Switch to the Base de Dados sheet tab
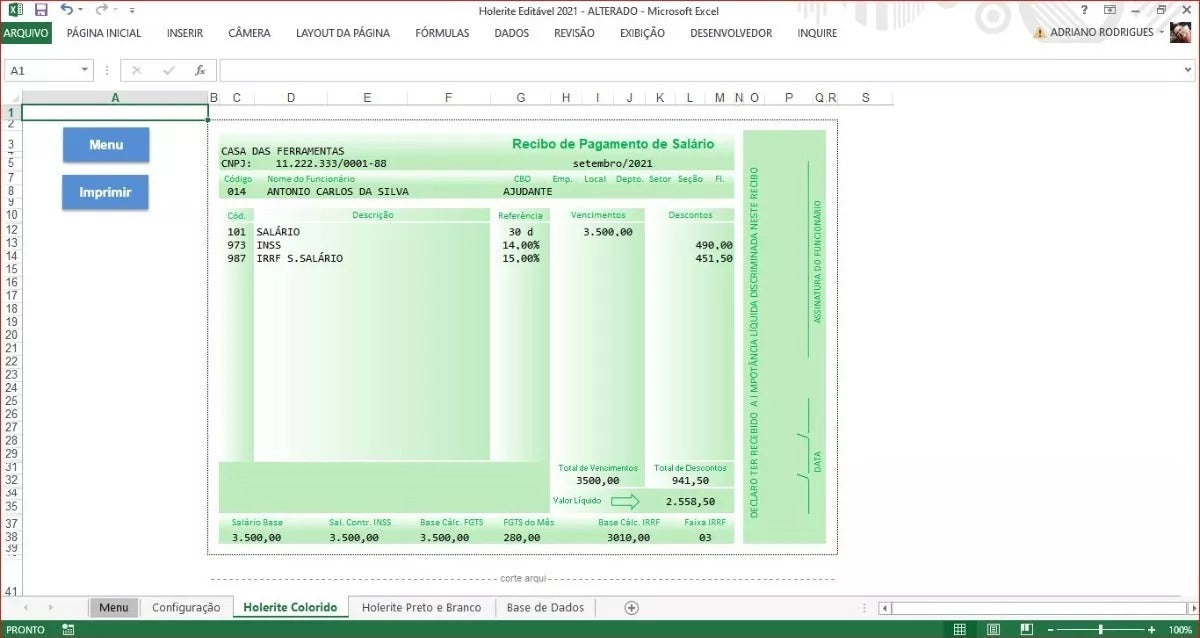The height and width of the screenshot is (638, 1200). coord(545,607)
